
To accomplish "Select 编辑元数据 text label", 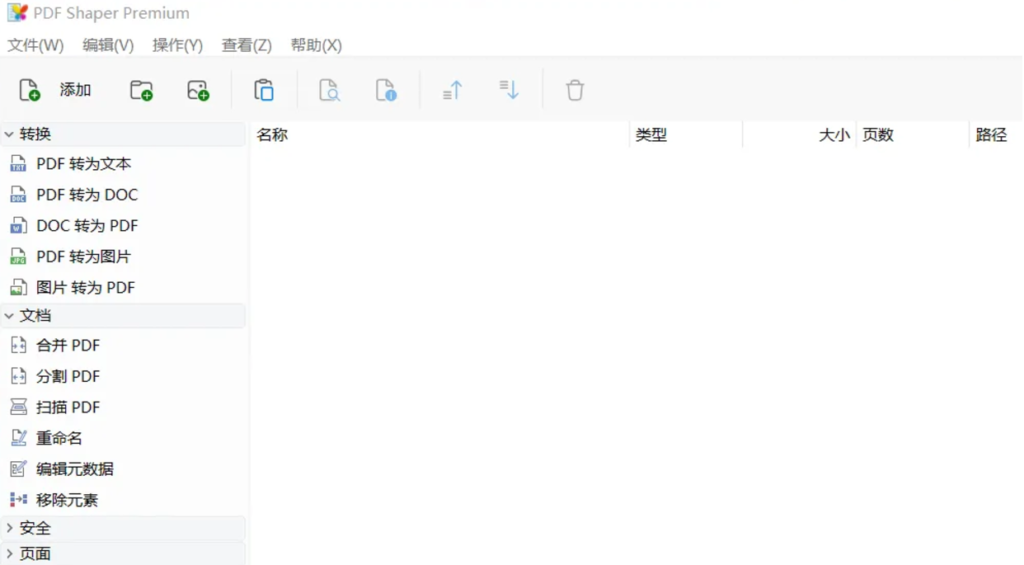I will 74,469.
